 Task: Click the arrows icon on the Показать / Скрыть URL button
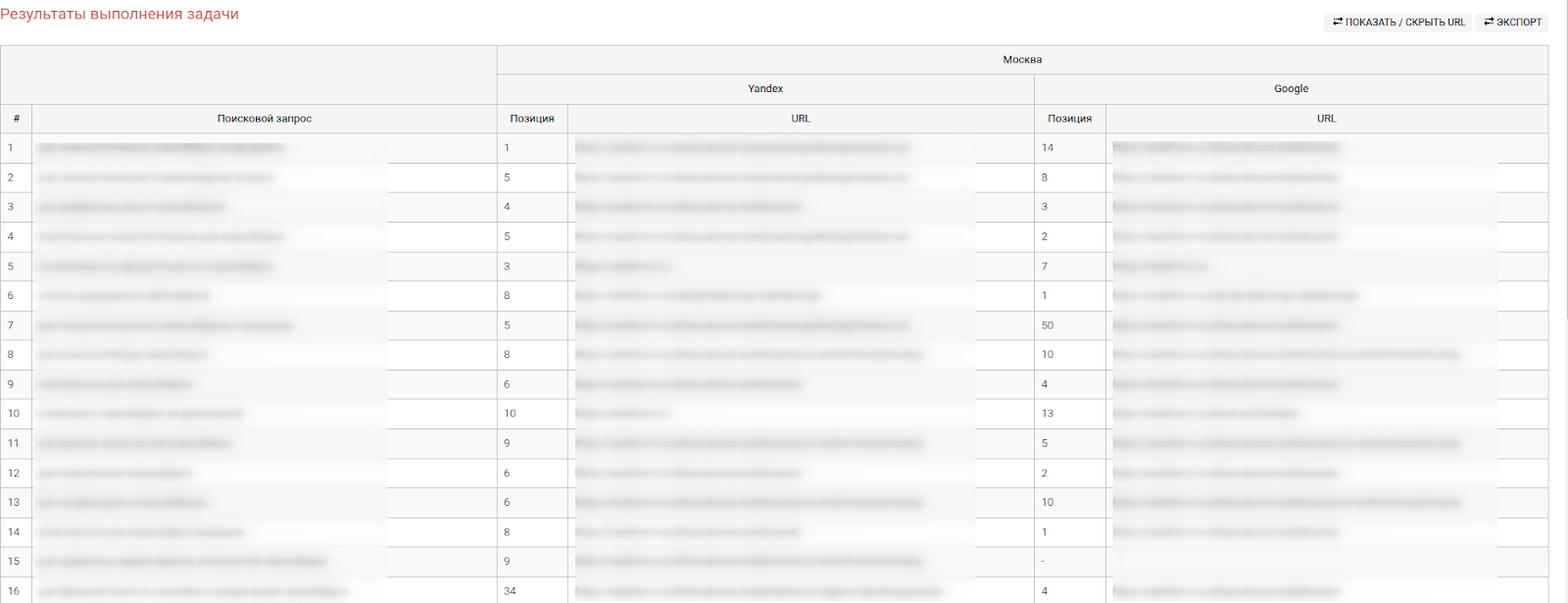[x=1338, y=22]
